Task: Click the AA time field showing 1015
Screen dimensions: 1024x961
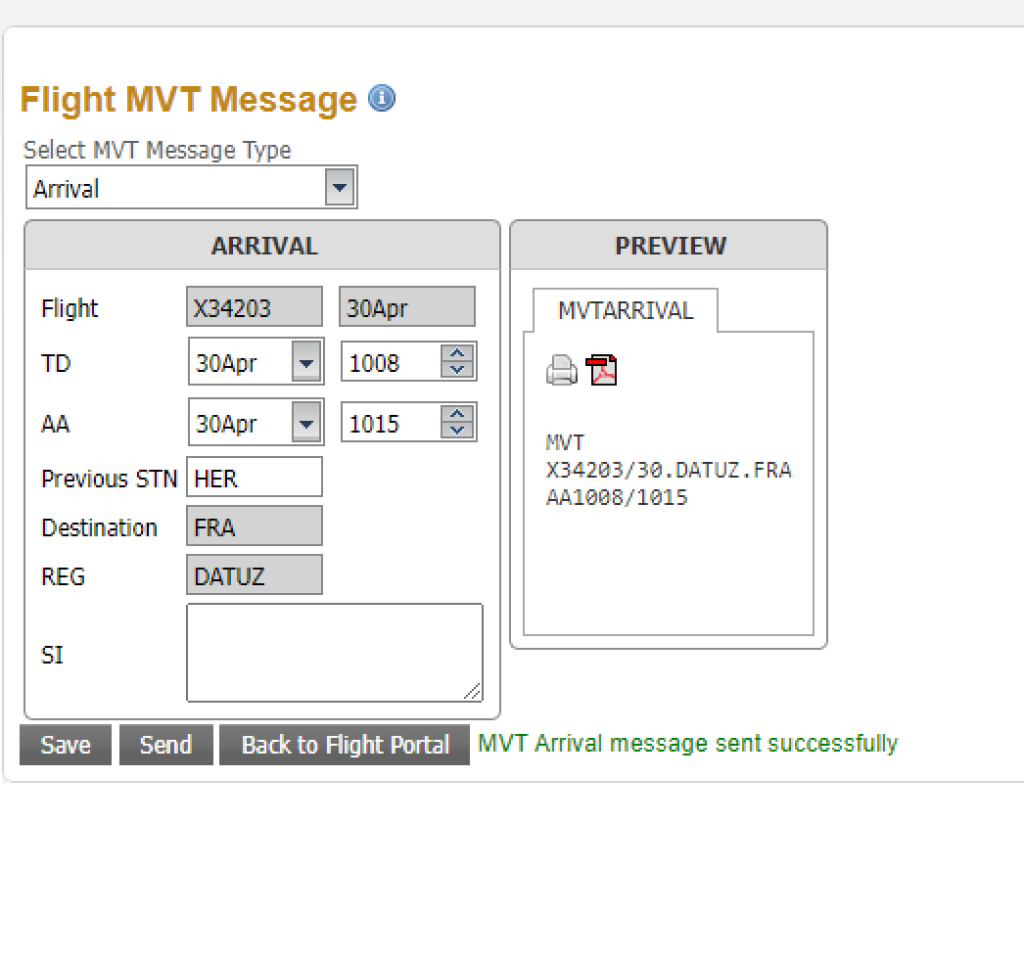Action: tap(390, 423)
